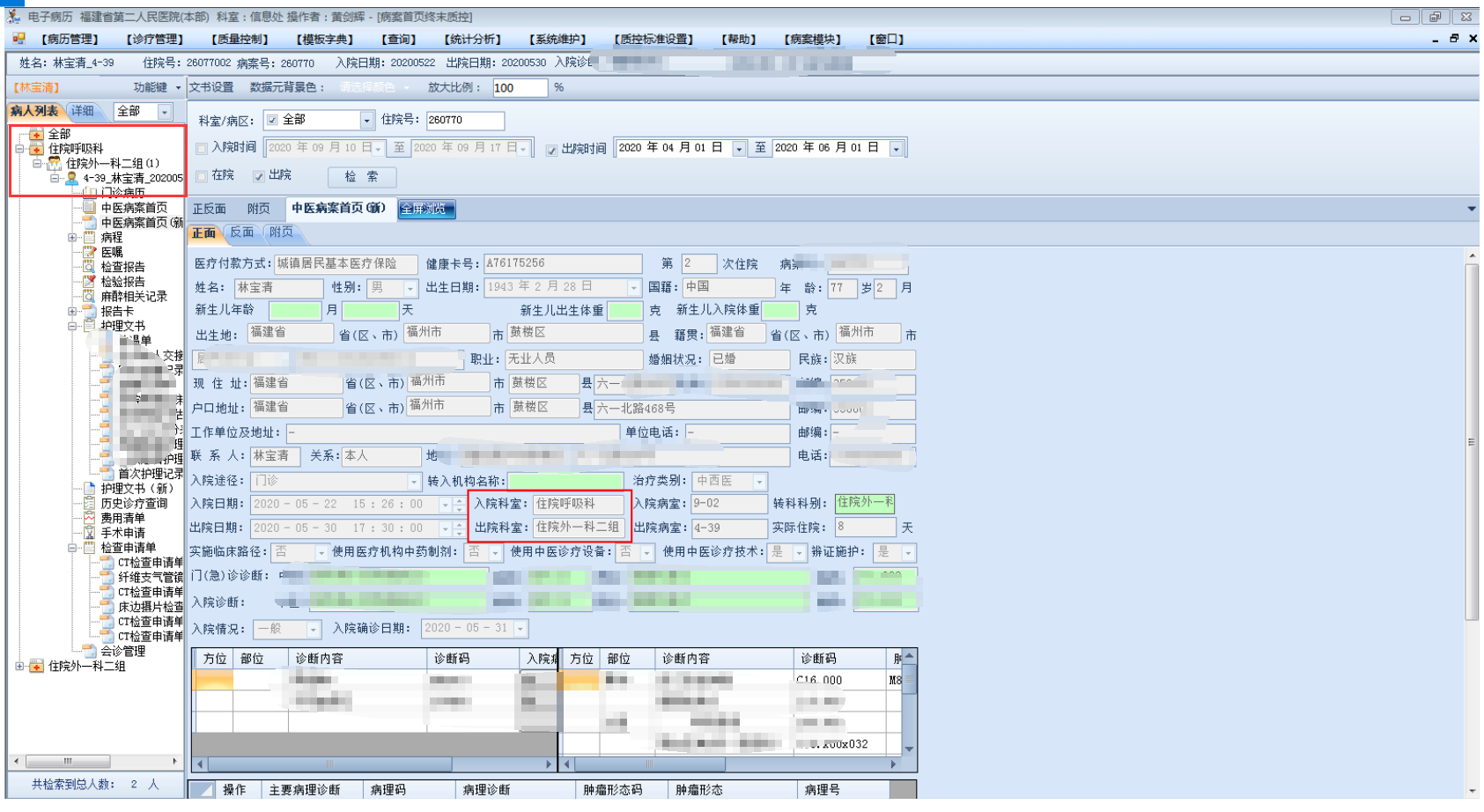Click the 会诊管理 document icon
Screen dimensions: 1484x812
click(90, 651)
